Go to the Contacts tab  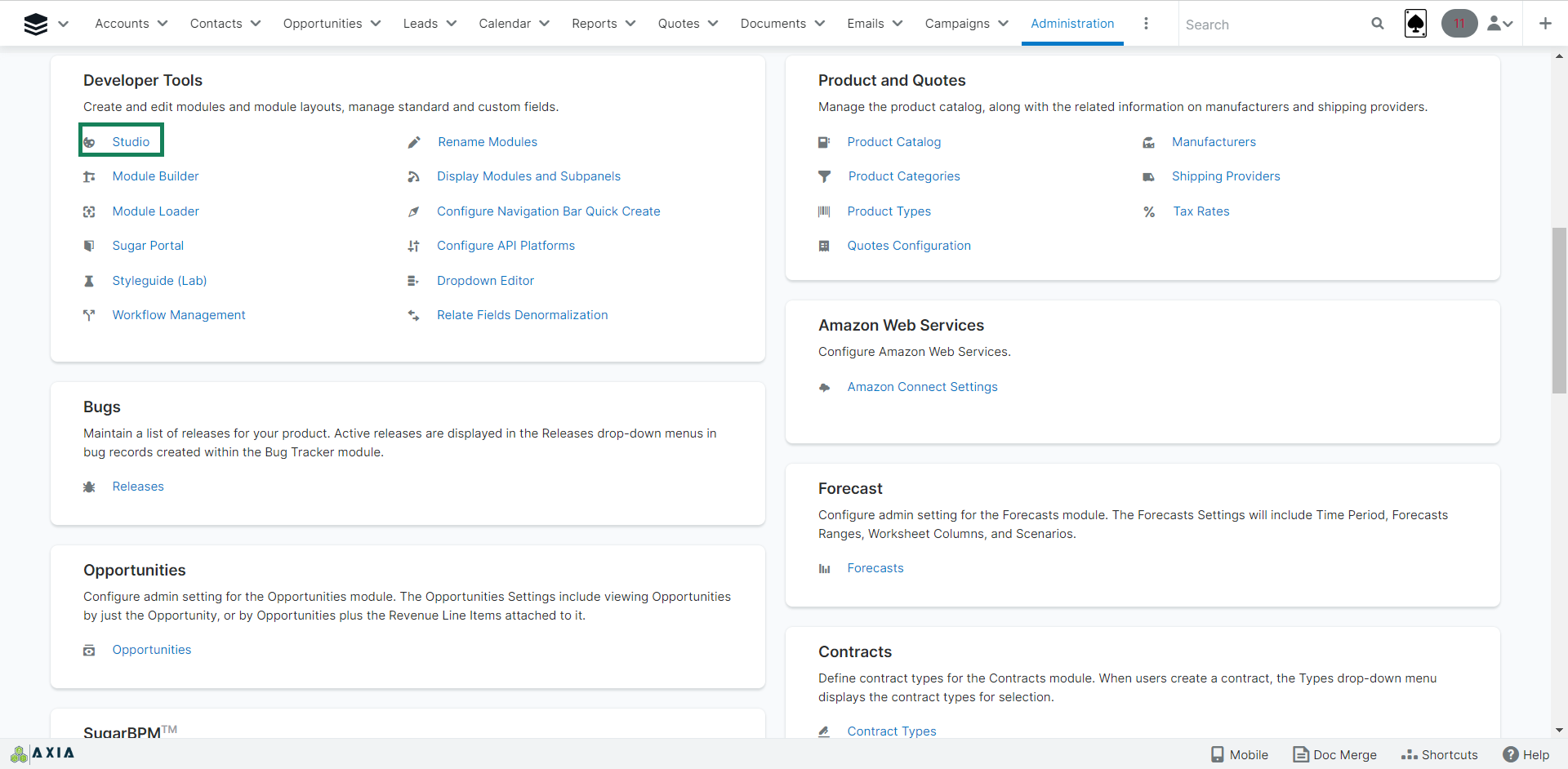[x=216, y=24]
